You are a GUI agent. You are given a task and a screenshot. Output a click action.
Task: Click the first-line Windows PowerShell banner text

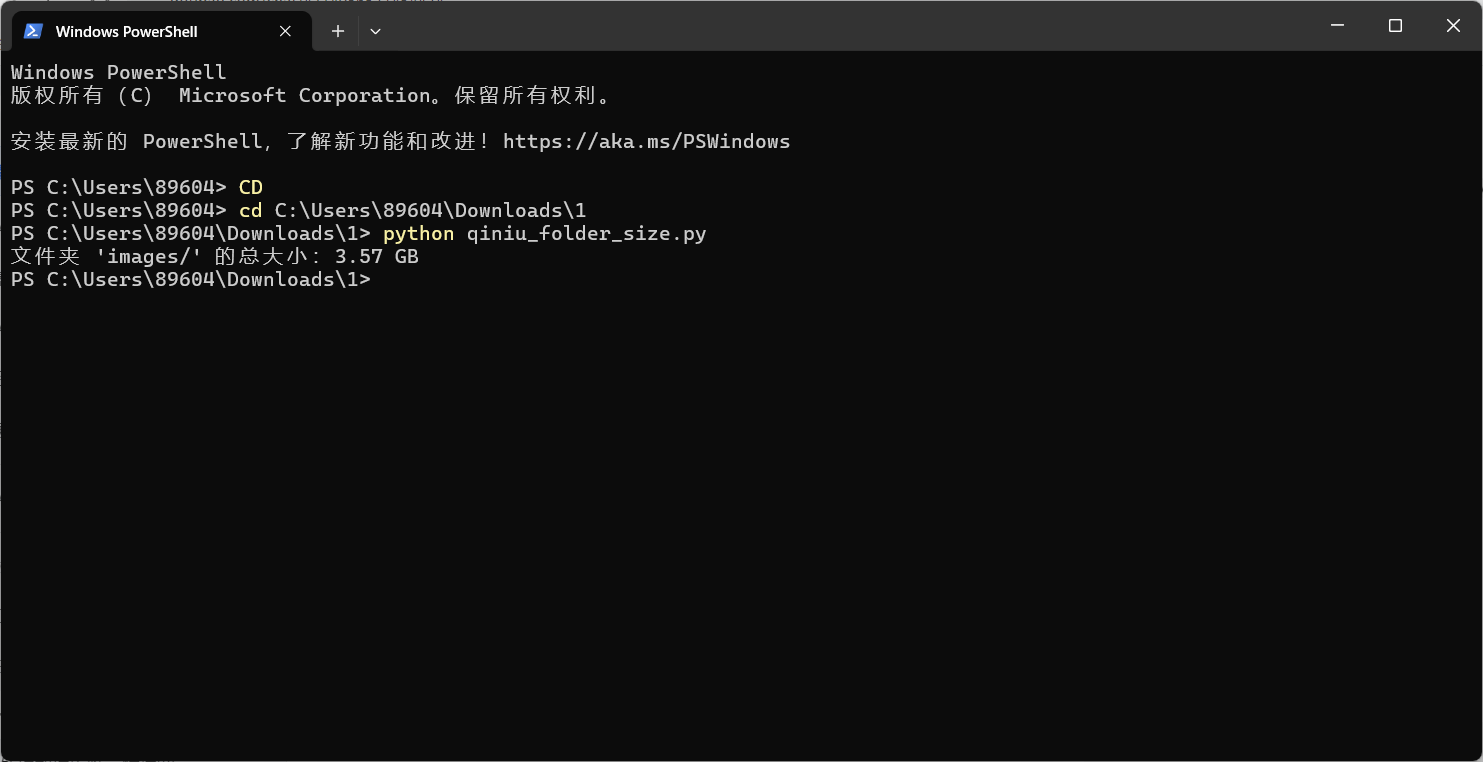pyautogui.click(x=119, y=72)
